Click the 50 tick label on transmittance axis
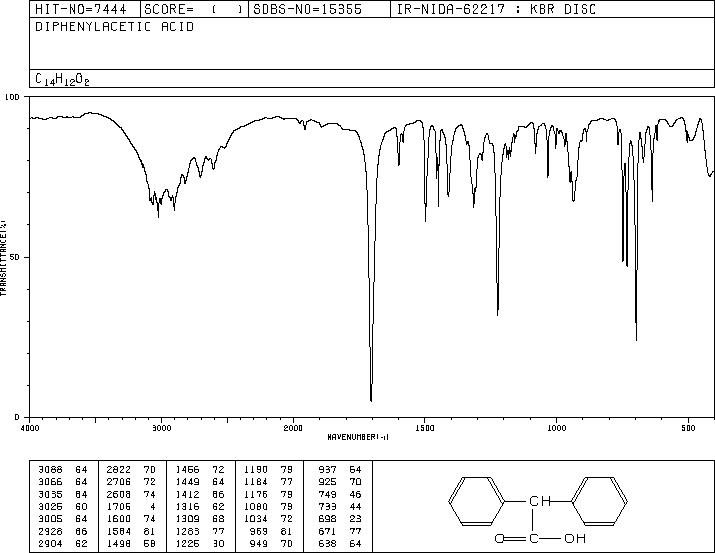 (16, 257)
